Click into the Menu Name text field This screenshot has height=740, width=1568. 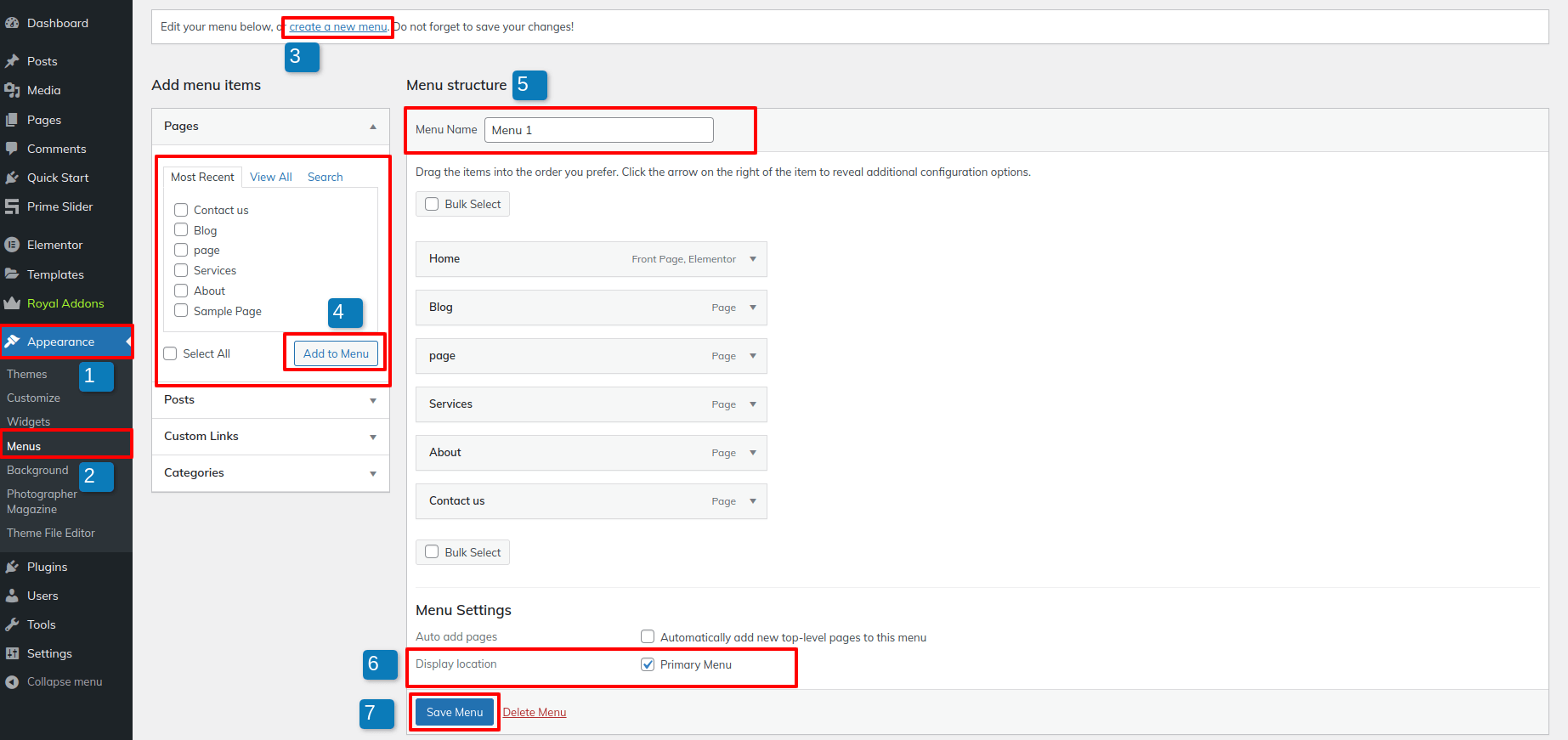click(x=598, y=130)
